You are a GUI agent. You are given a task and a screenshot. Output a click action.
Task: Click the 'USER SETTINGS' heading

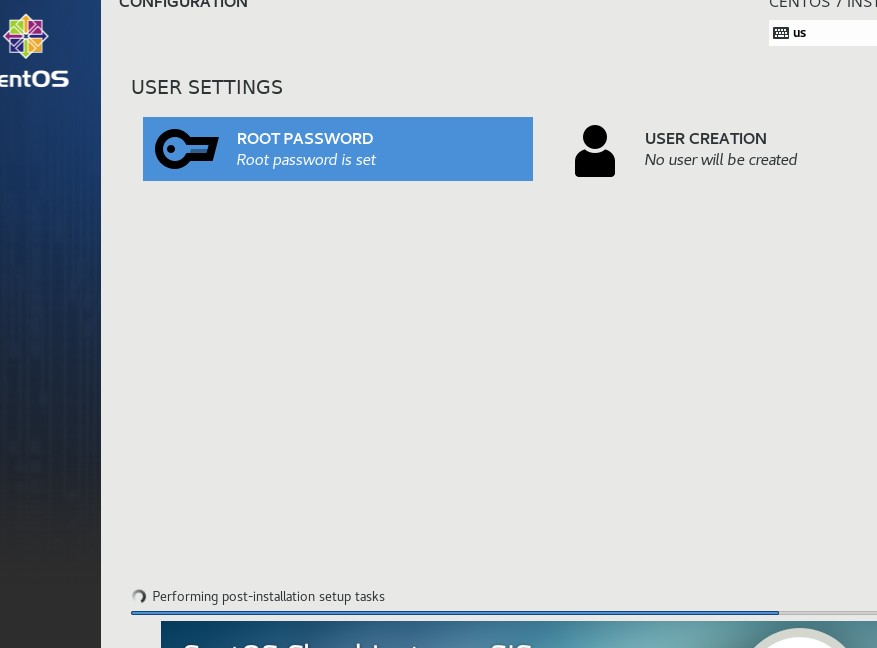pos(207,87)
